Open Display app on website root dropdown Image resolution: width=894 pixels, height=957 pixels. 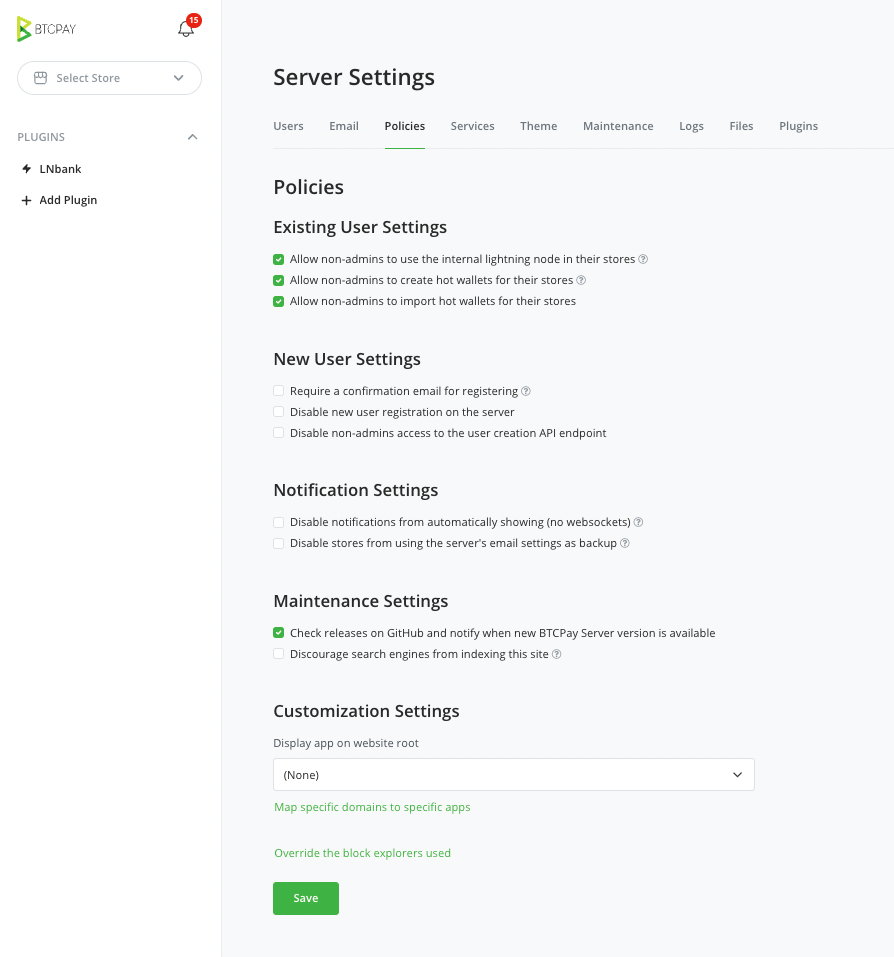[514, 775]
